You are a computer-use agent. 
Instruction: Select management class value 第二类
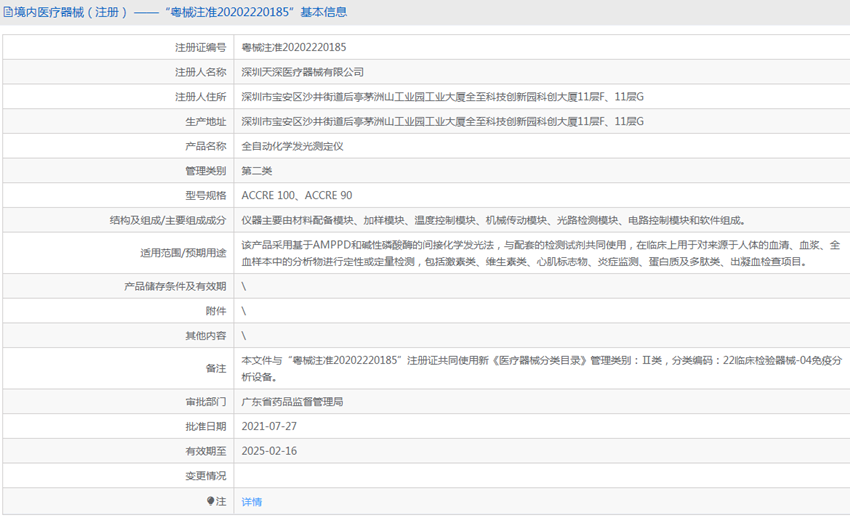click(256, 171)
